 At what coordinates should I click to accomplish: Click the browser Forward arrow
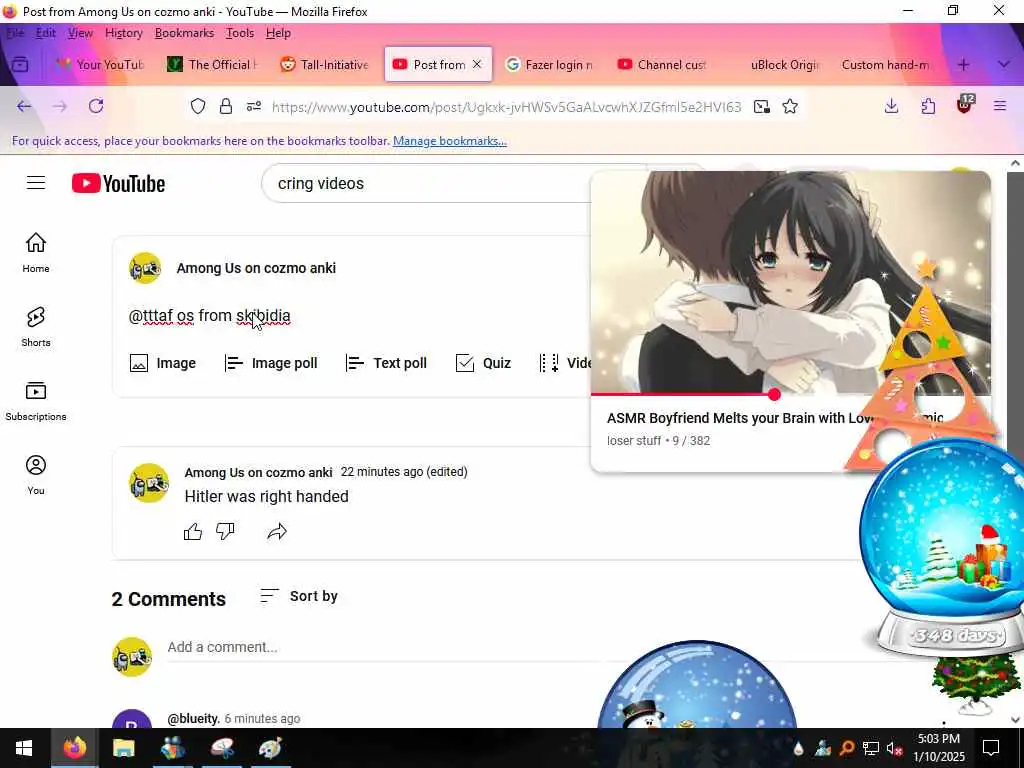60,106
